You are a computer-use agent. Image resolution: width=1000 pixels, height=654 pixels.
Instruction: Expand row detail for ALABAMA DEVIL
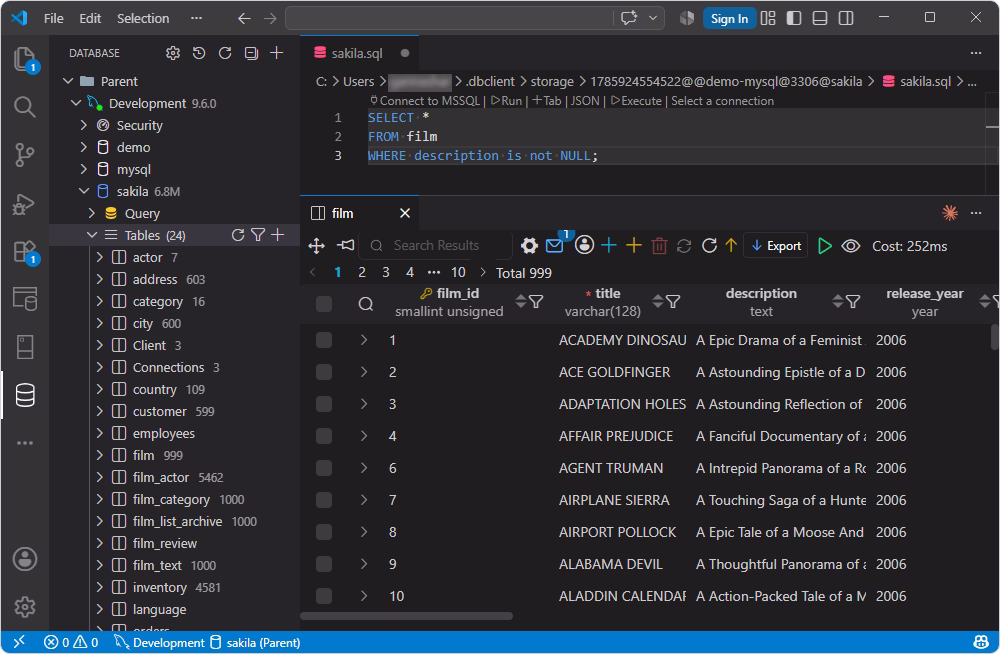pos(364,564)
